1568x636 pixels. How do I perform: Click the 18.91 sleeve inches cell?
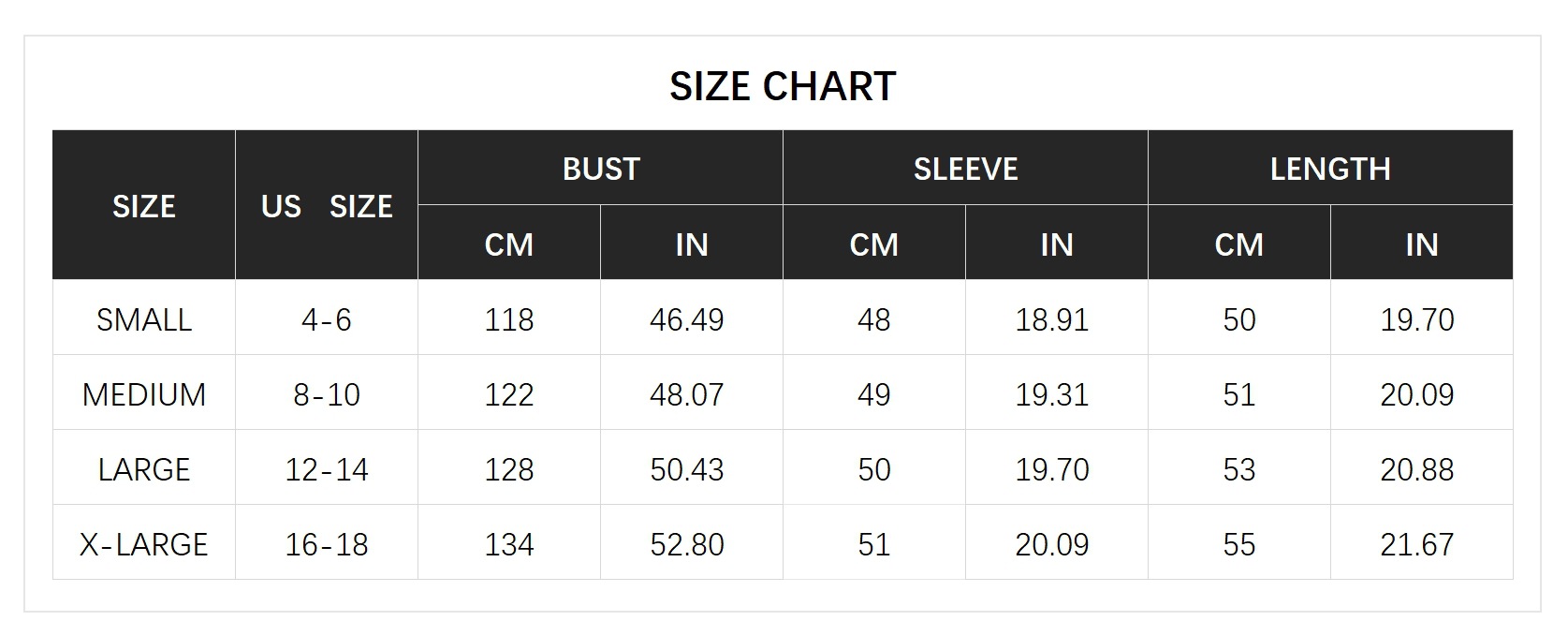pyautogui.click(x=1052, y=319)
